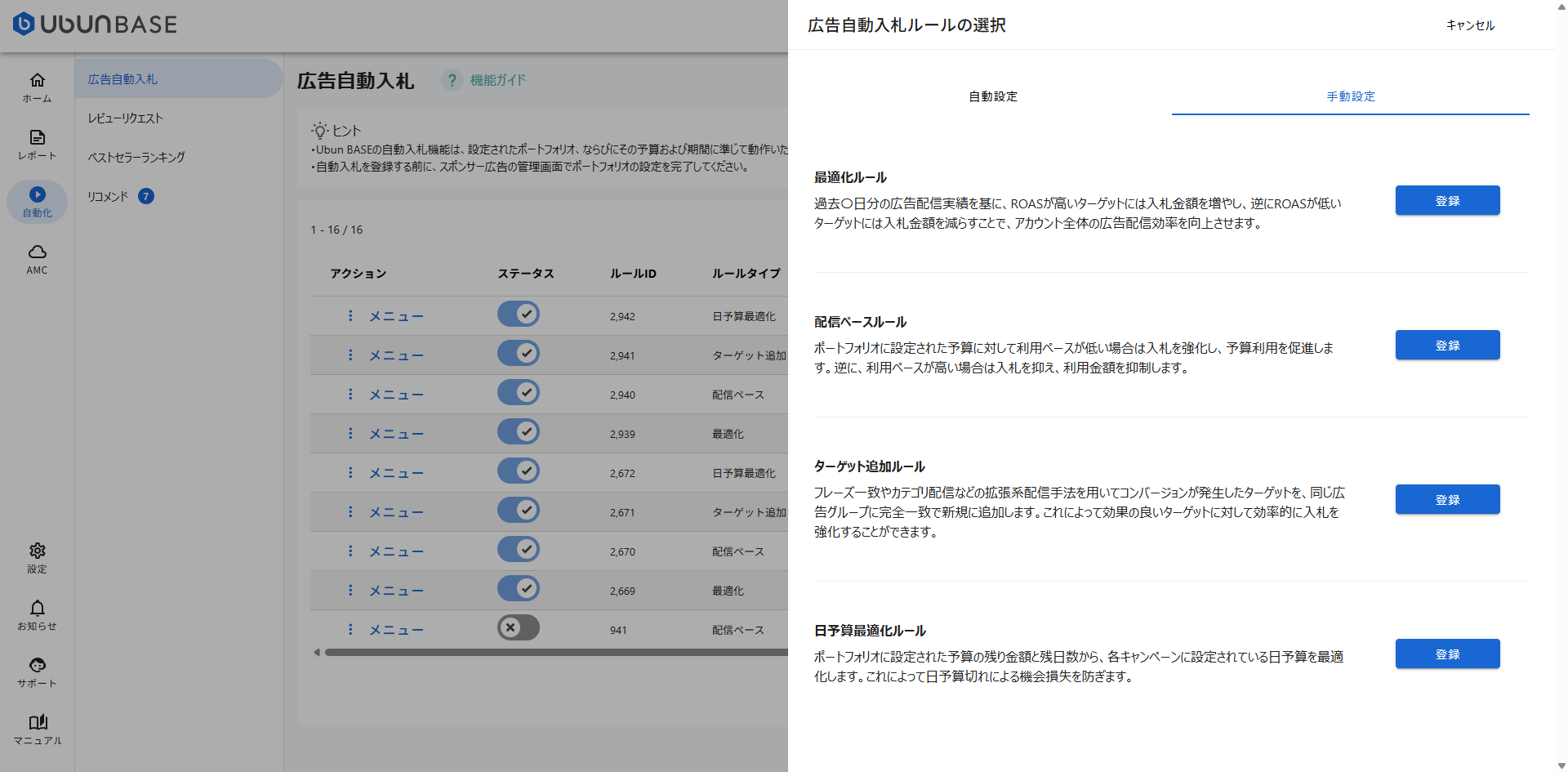The height and width of the screenshot is (772, 1568).
Task: Open the 設定 gear icon
Action: [37, 551]
